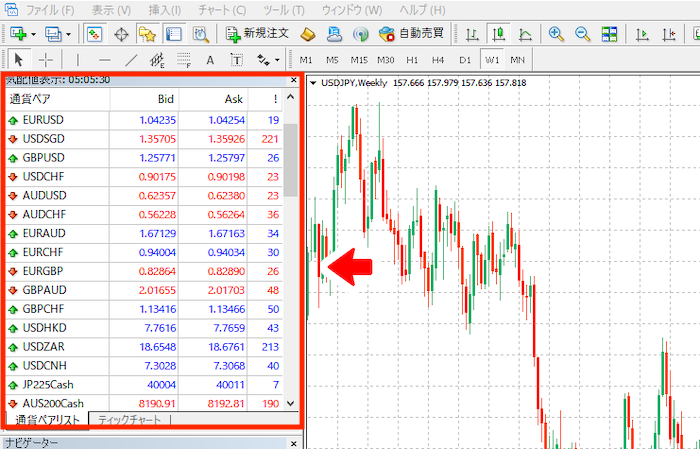Switch to M30 timeframe
This screenshot has height=449, width=700.
pyautogui.click(x=386, y=60)
